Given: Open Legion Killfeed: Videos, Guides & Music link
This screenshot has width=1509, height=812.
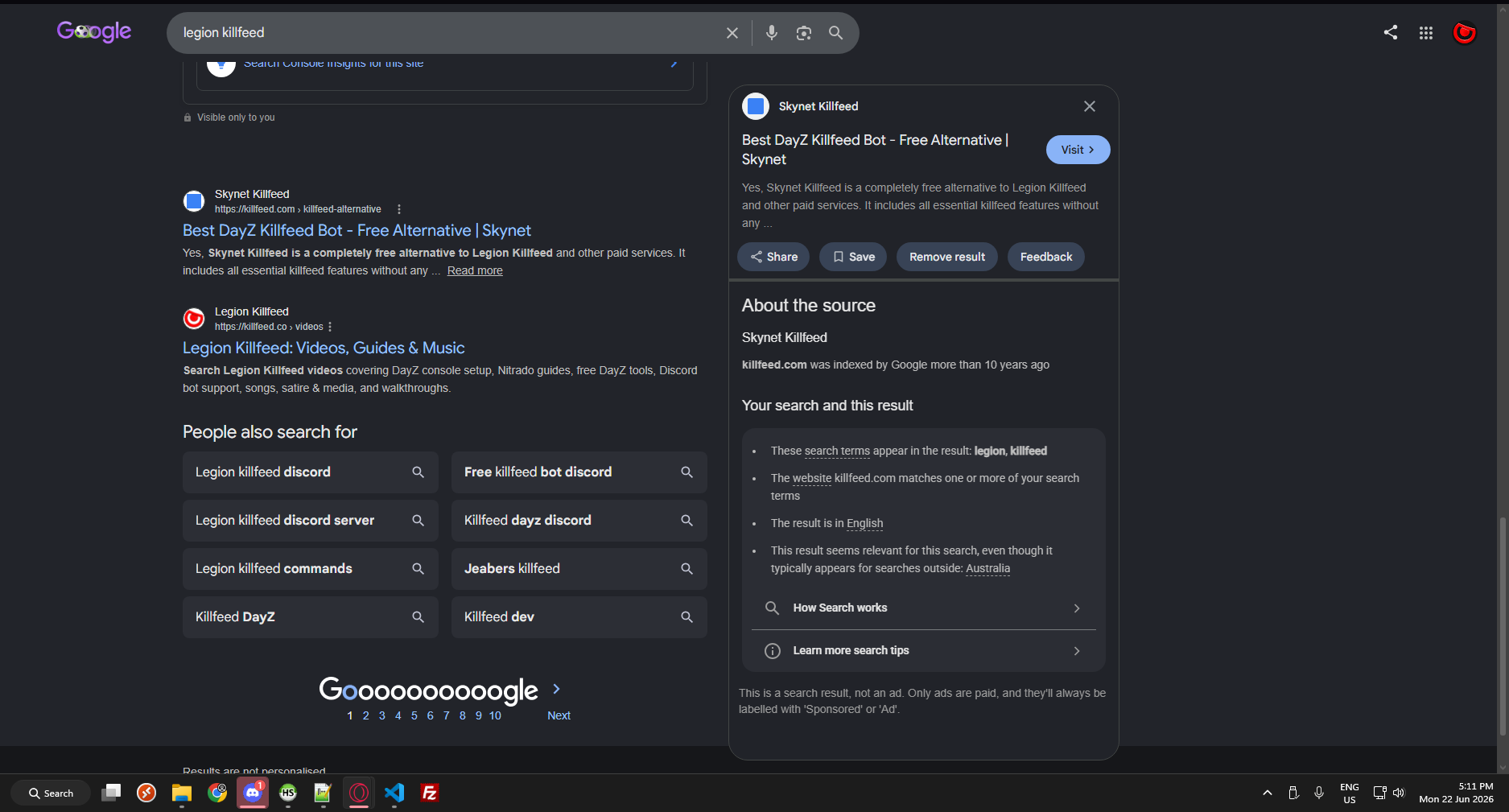Looking at the screenshot, I should pos(324,348).
